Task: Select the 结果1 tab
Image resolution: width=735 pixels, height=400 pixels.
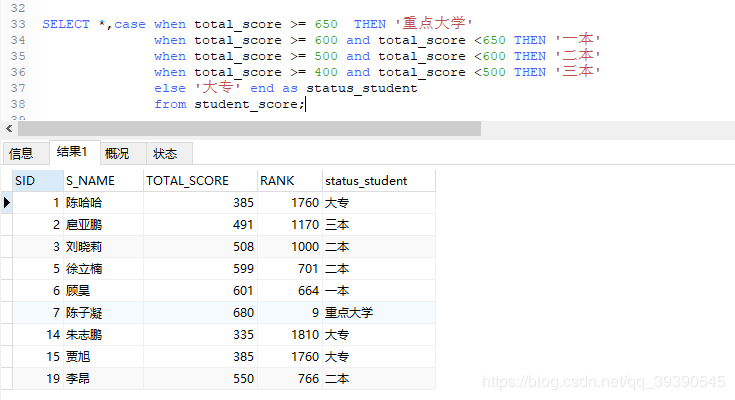Action: coord(74,152)
